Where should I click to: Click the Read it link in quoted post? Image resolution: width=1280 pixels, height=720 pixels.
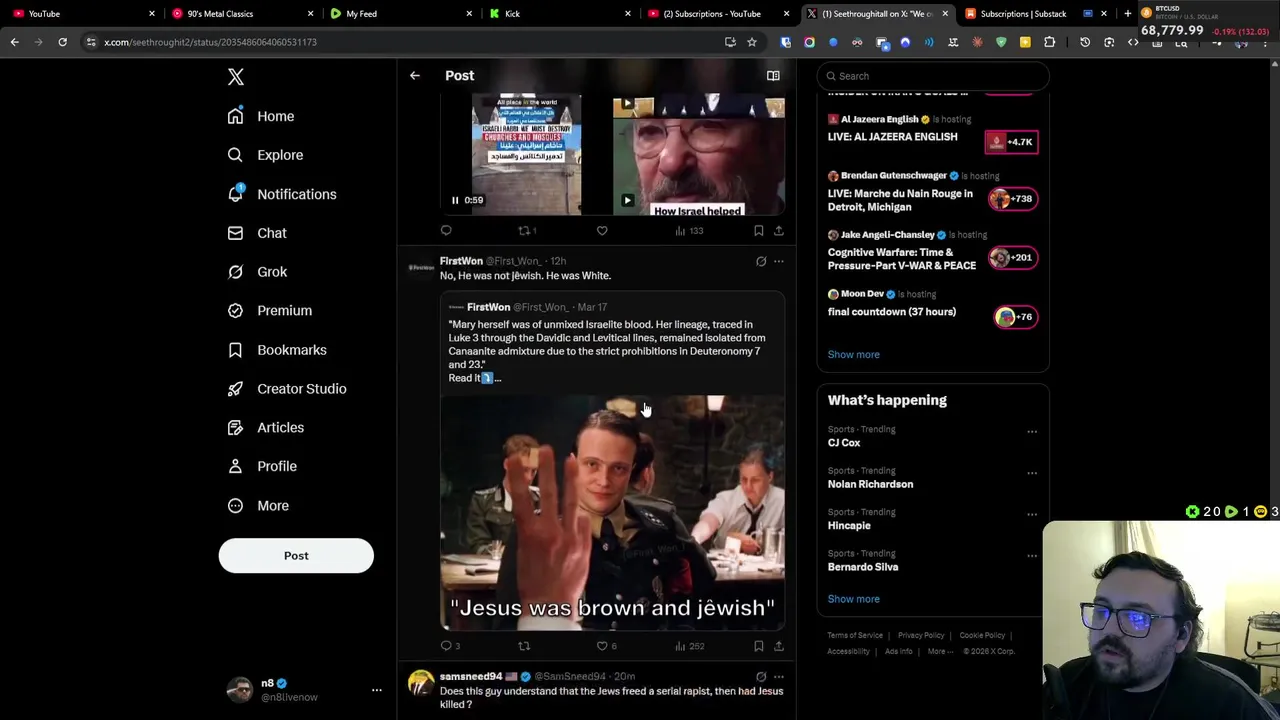pos(474,378)
